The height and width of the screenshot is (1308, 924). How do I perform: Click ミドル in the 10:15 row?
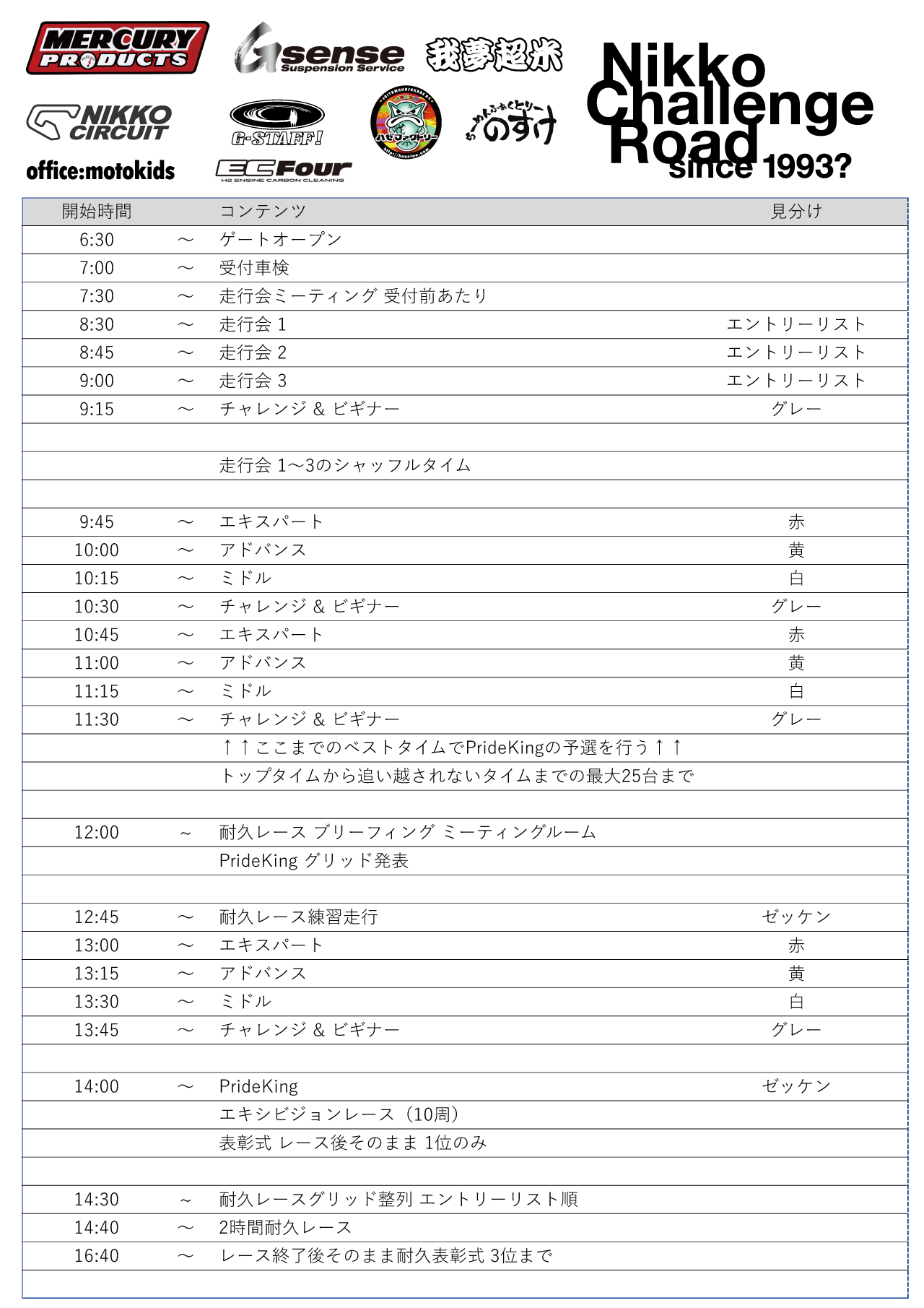click(245, 579)
